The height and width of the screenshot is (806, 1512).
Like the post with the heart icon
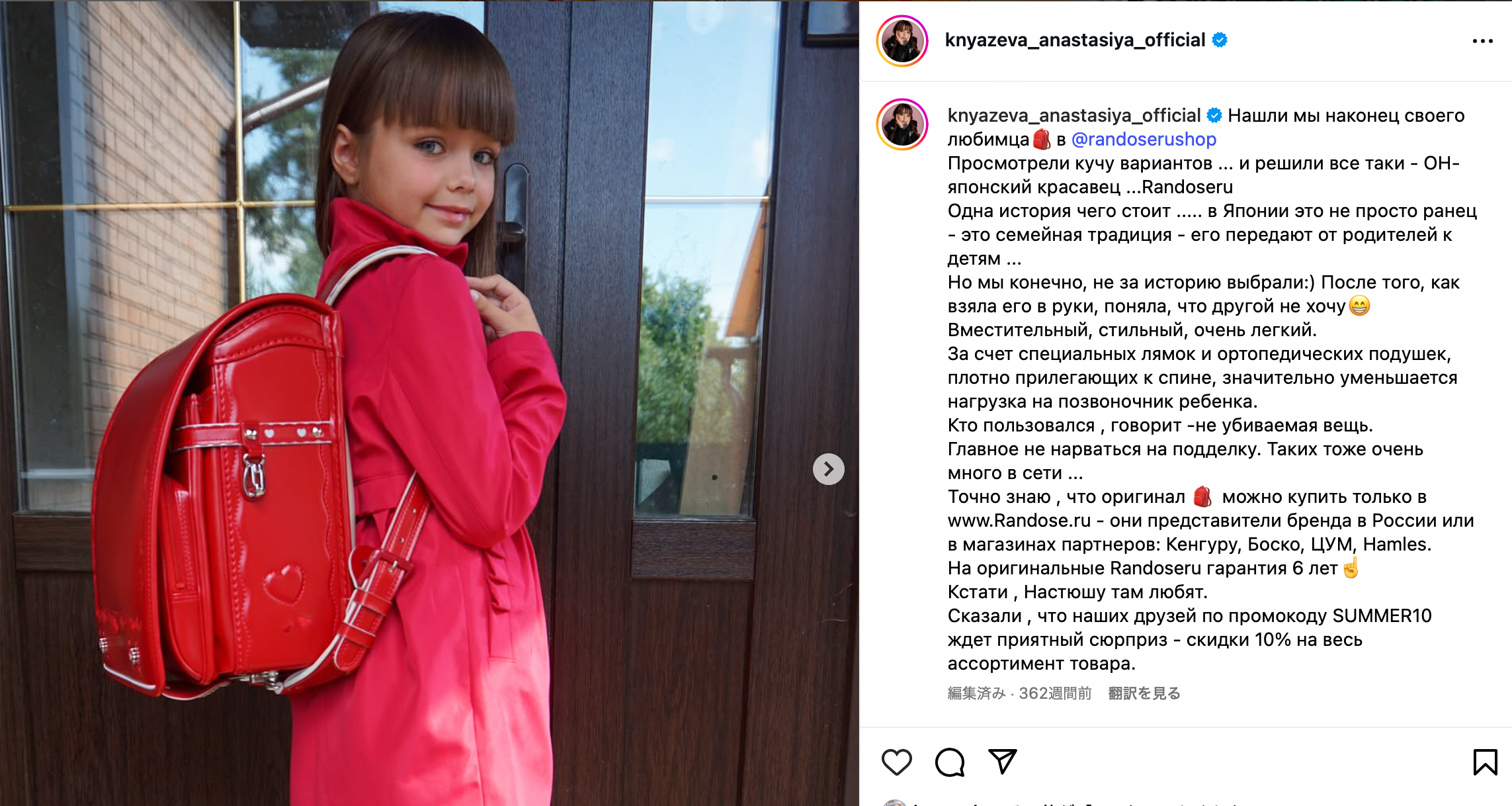[x=897, y=762]
